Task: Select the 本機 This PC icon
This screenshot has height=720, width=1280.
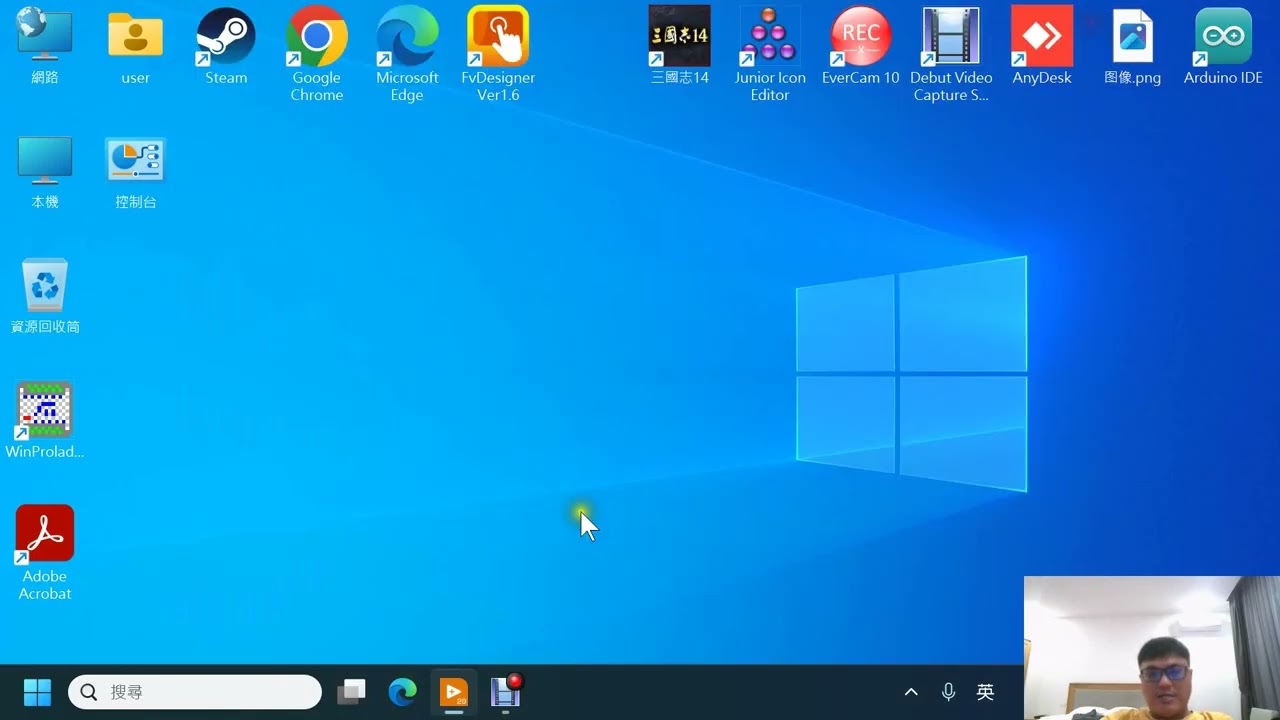Action: (45, 172)
